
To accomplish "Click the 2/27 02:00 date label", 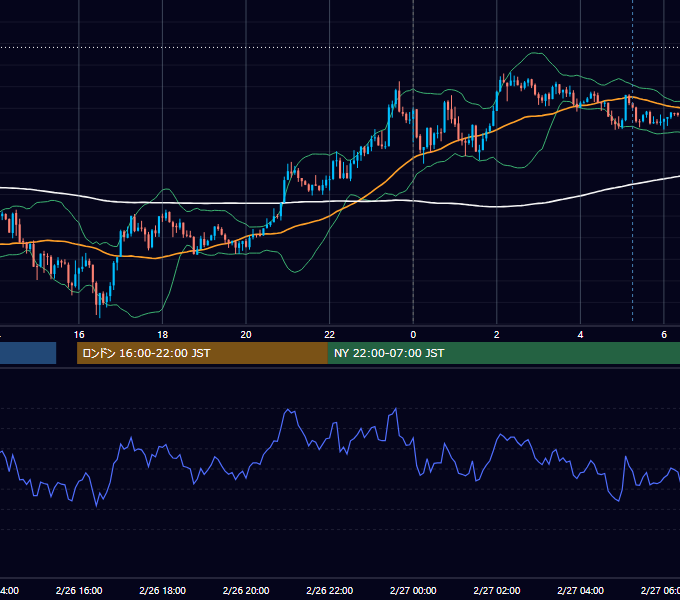I will (x=497, y=590).
